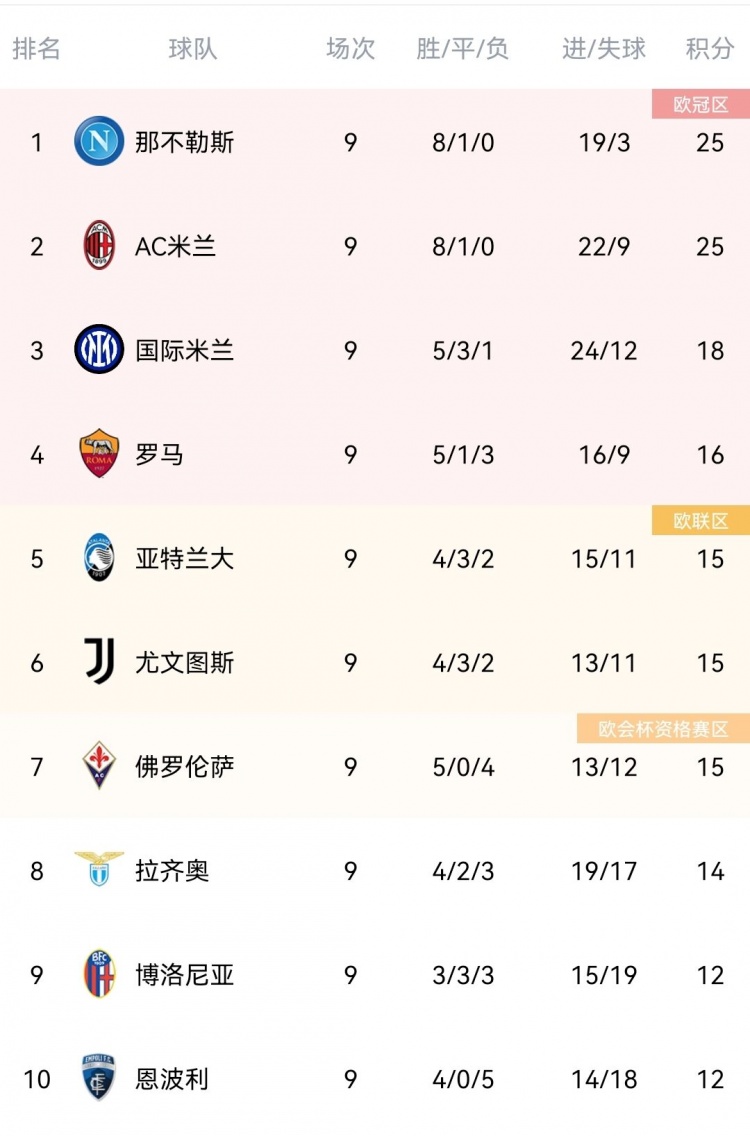Tap the Empoli club crest

(99, 1078)
